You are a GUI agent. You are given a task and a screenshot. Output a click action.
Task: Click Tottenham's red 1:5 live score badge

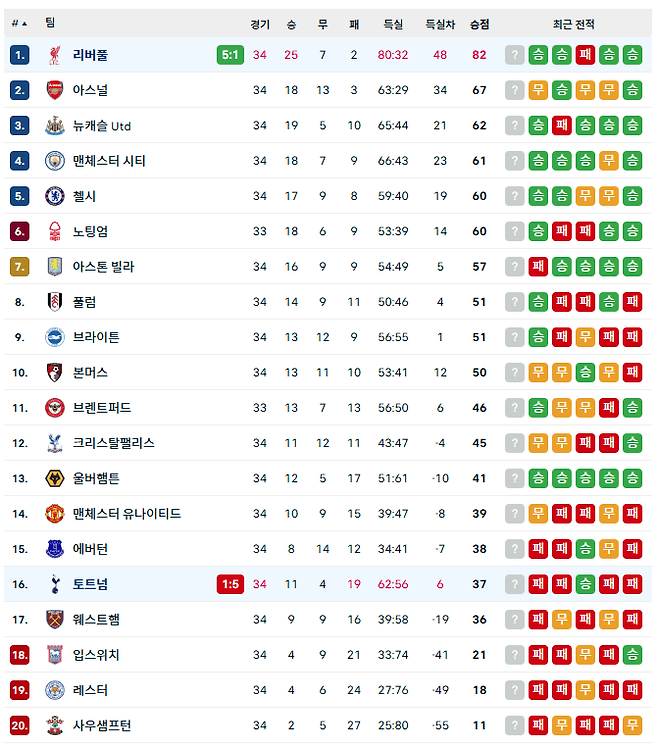[230, 584]
